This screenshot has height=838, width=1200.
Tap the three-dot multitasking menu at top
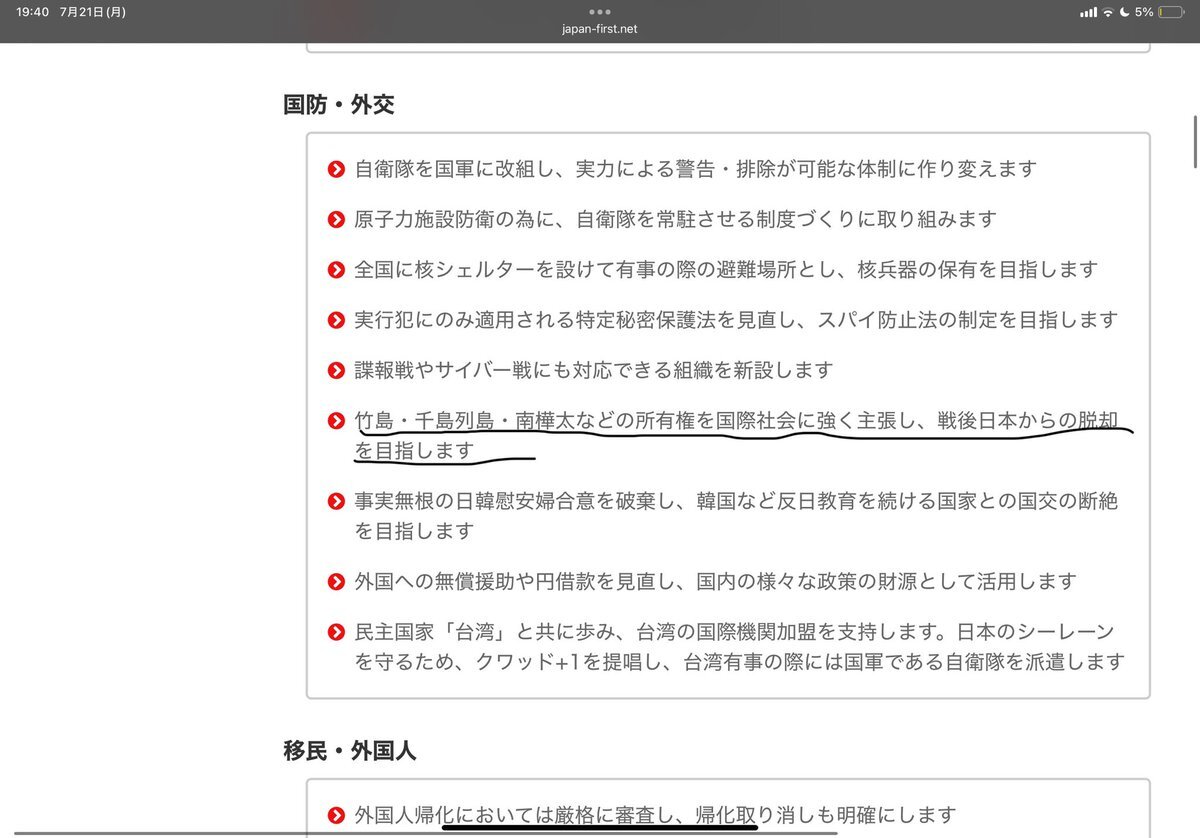coord(600,12)
